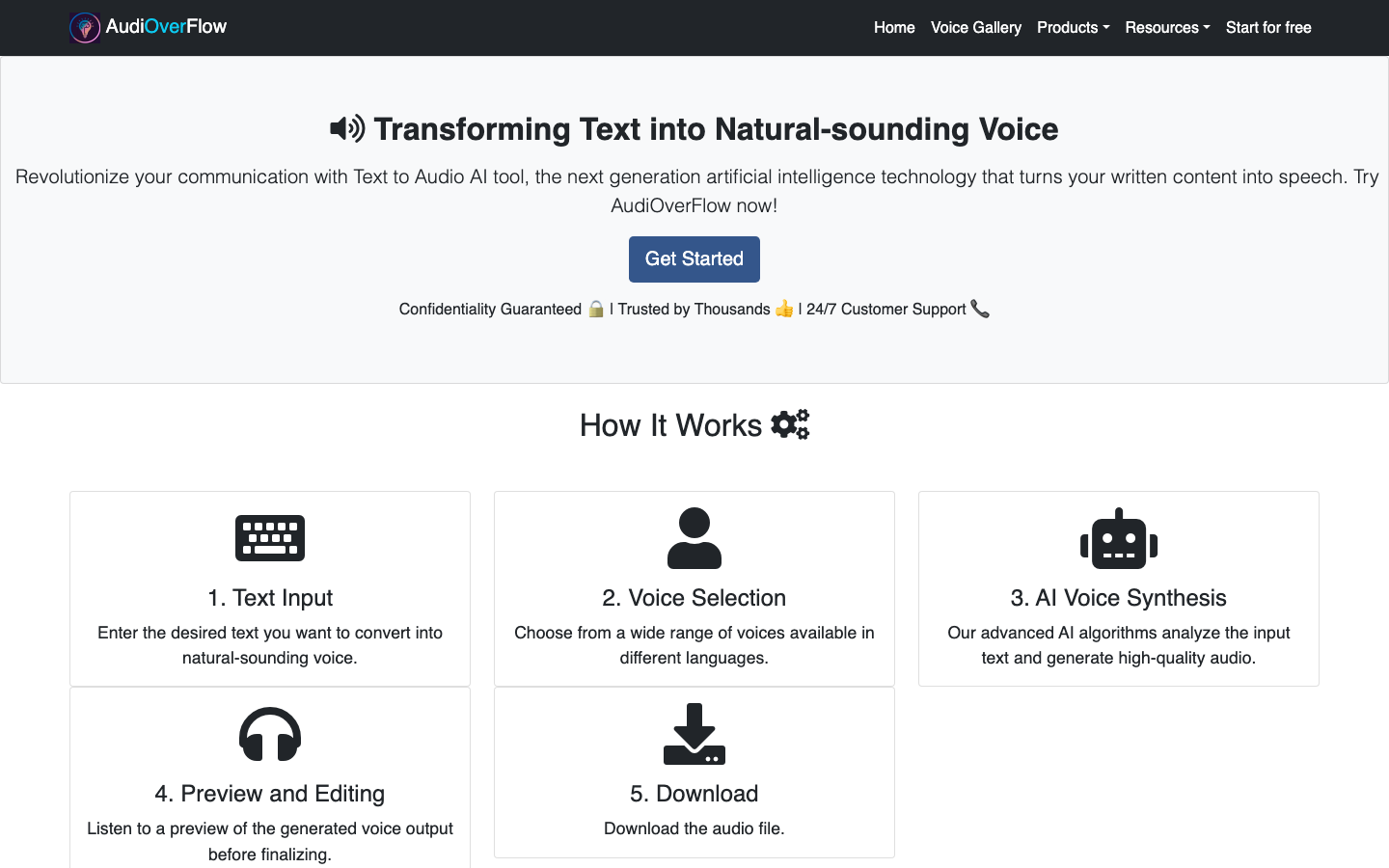The height and width of the screenshot is (868, 1389).
Task: Click Start for free link
Action: pos(1268,28)
